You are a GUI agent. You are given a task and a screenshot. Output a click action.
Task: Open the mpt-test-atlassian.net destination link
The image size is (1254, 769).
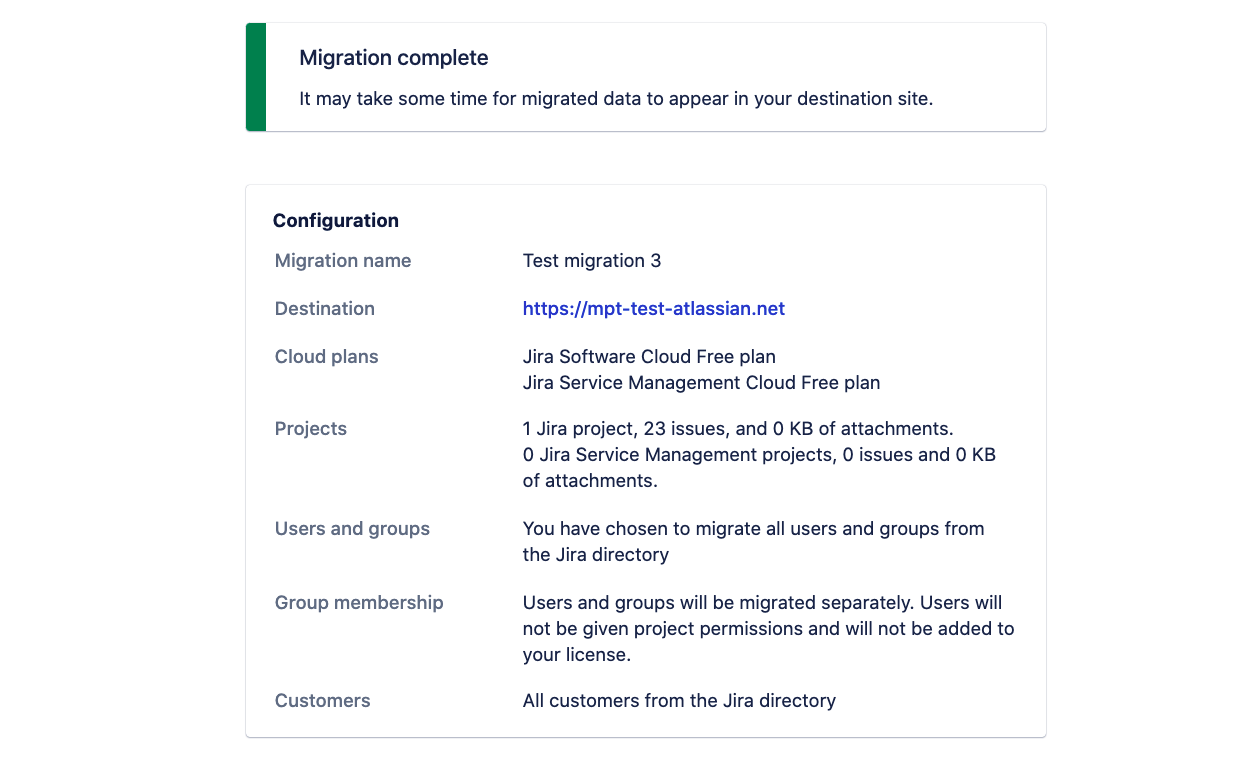pyautogui.click(x=653, y=308)
